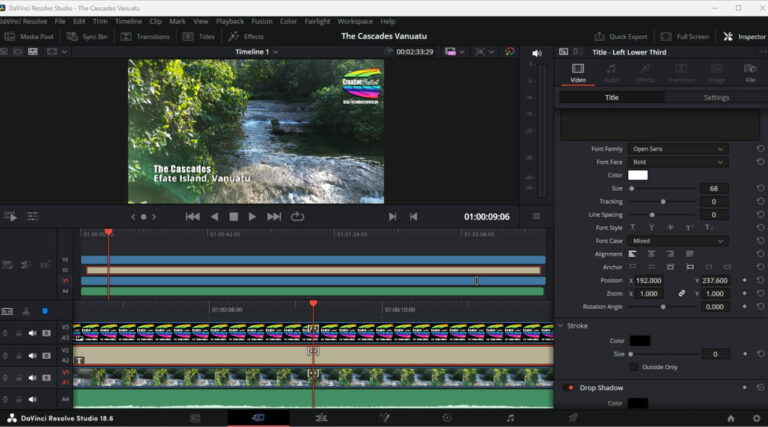Open the Timeline menu

click(x=128, y=22)
